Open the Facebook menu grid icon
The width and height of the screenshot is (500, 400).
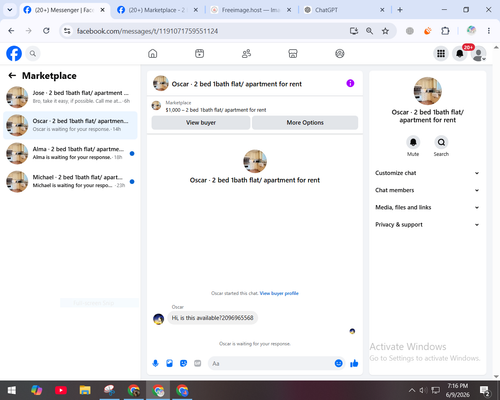tap(441, 53)
